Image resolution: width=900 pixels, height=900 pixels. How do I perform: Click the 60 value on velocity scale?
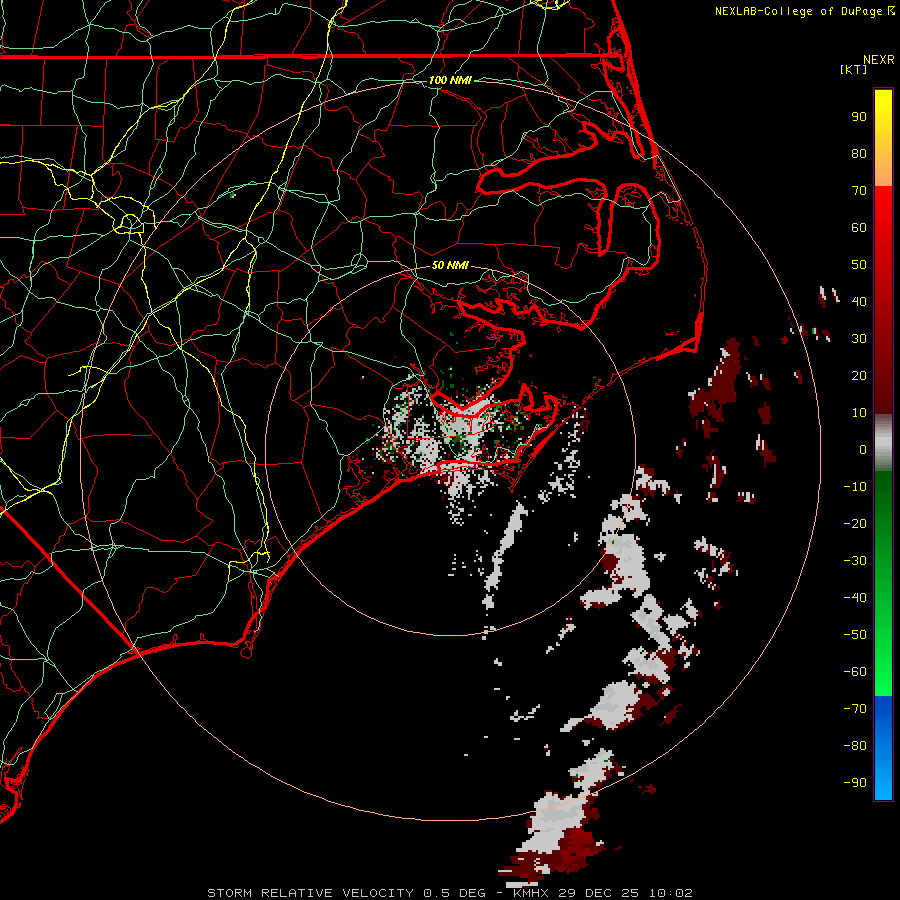859,227
